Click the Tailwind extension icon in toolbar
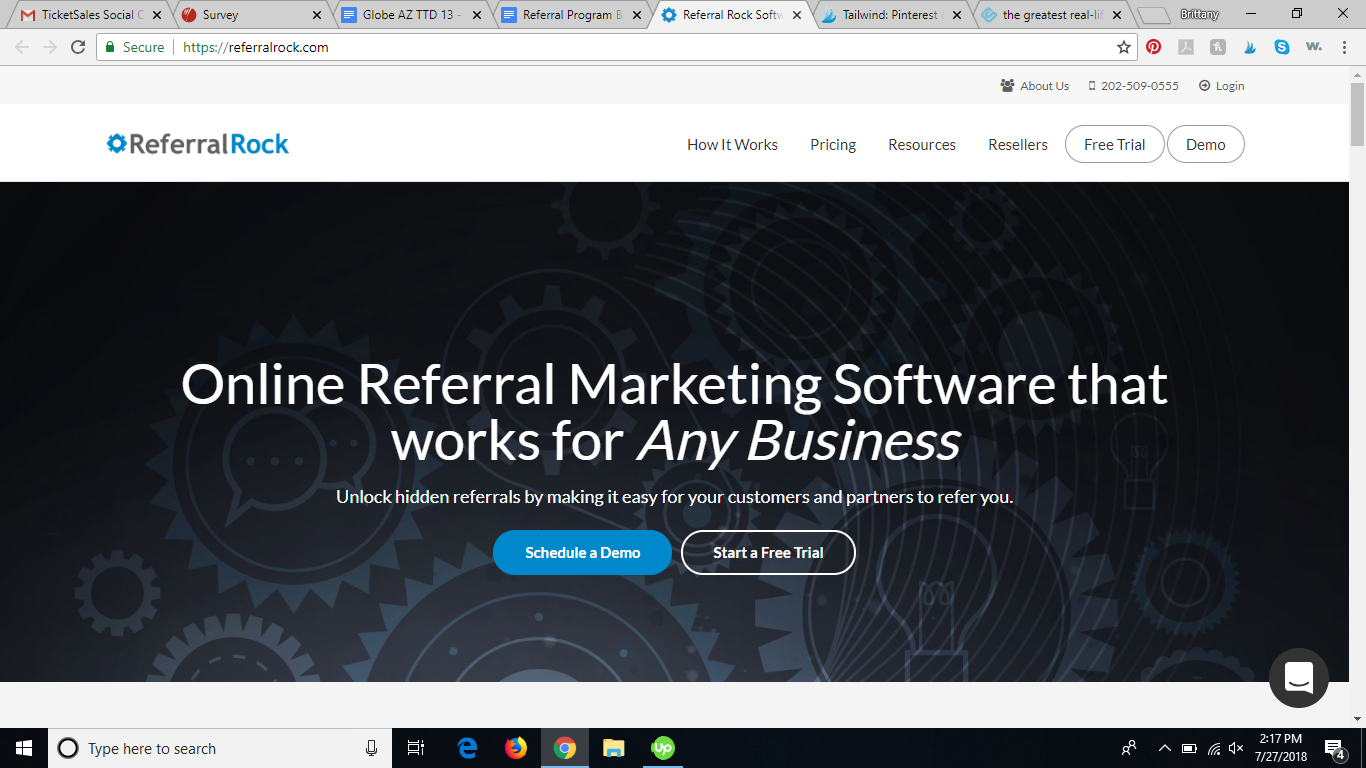The width and height of the screenshot is (1366, 768). (1250, 47)
